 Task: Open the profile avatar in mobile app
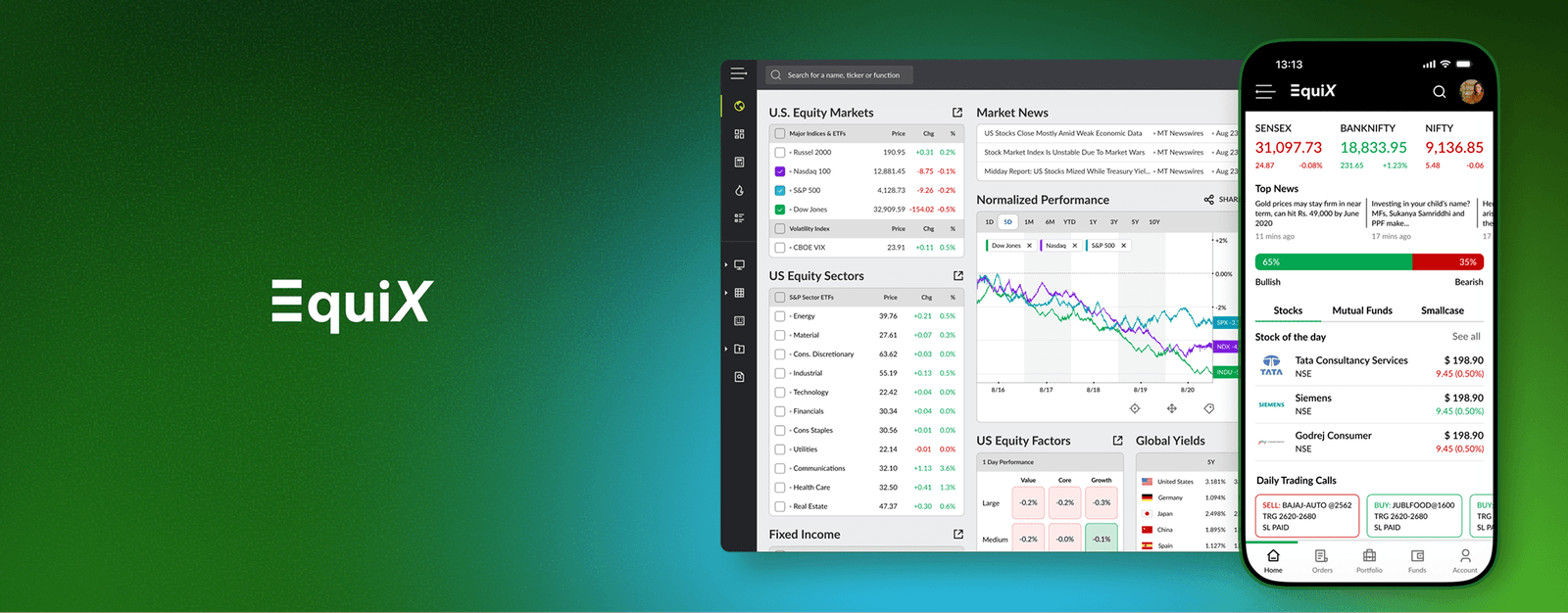1471,91
